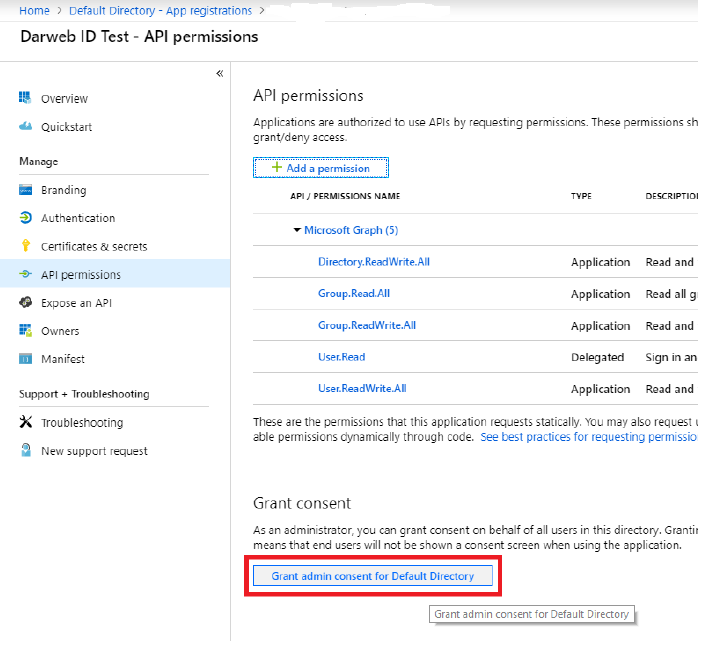Image resolution: width=703 pixels, height=646 pixels.
Task: Click Application type in User.ReadWrite.All row
Action: [601, 389]
